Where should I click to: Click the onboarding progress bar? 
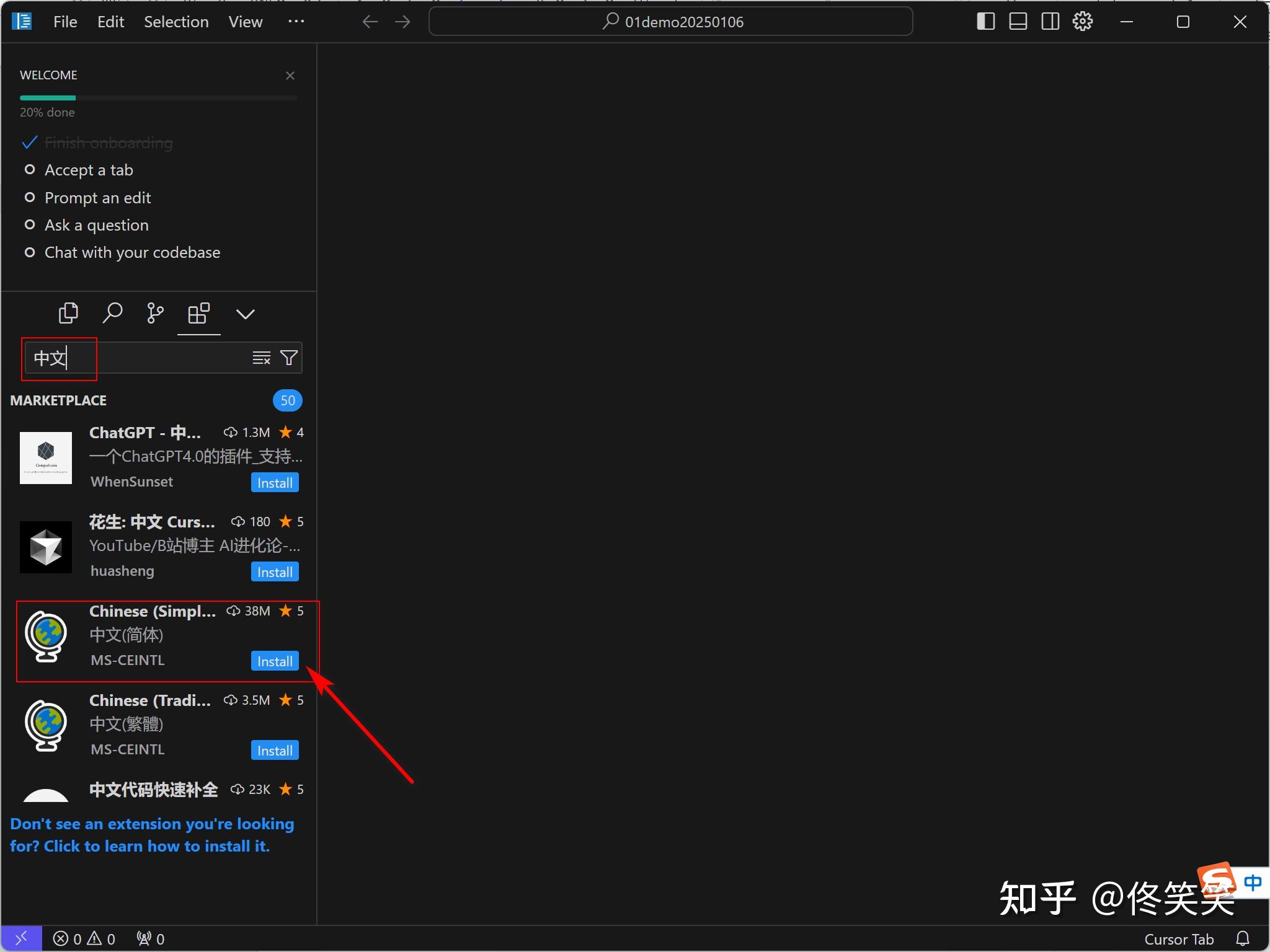point(158,98)
